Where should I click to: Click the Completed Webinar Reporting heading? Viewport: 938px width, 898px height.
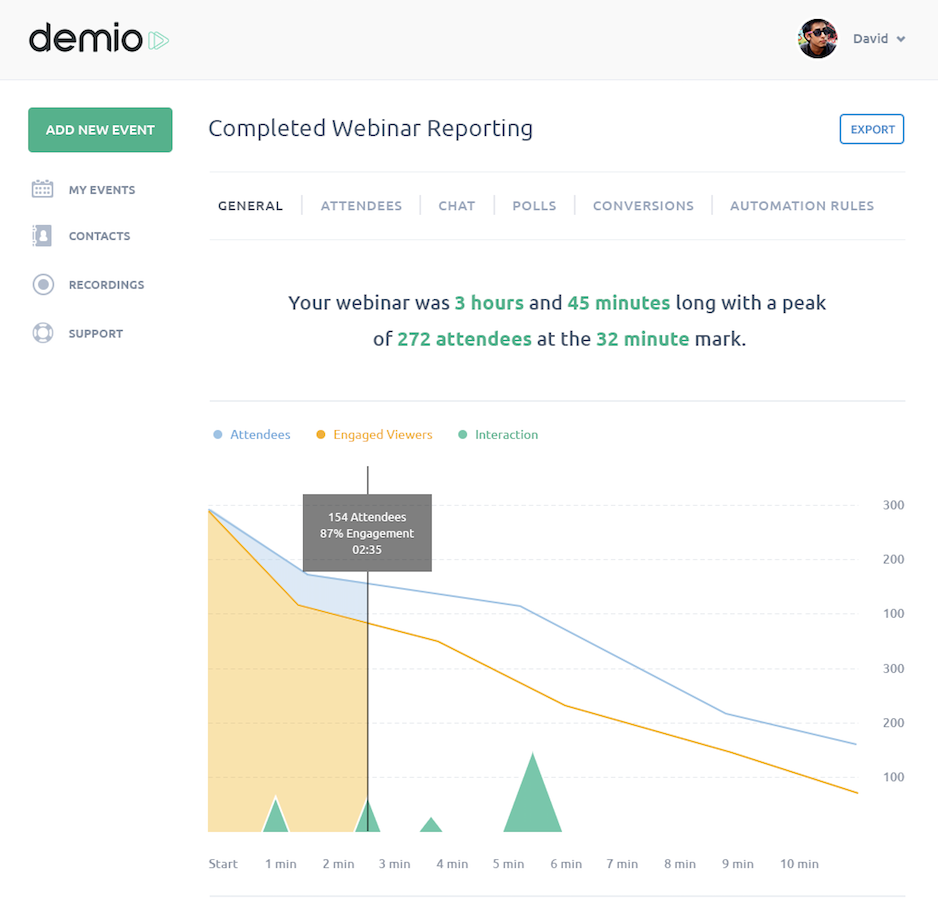click(x=370, y=129)
